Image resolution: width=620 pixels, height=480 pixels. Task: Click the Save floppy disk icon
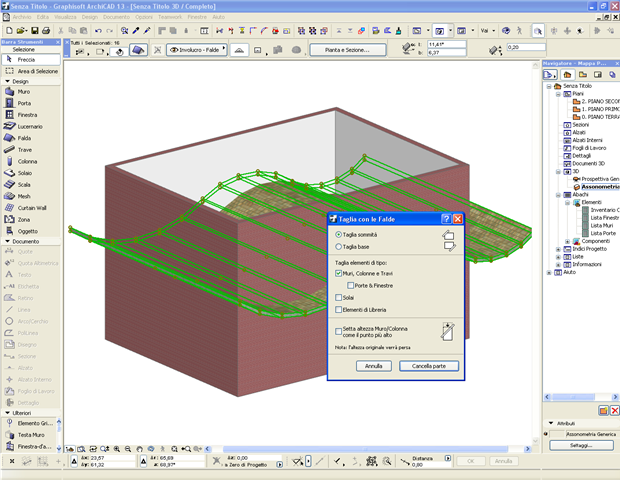[35, 30]
